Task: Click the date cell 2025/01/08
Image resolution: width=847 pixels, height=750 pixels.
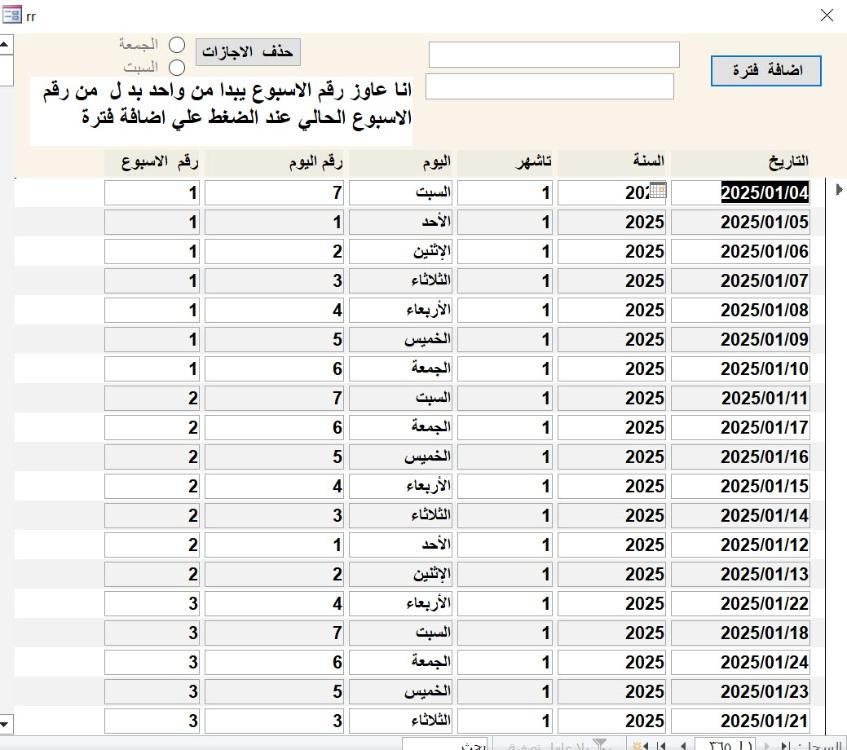Action: [x=740, y=310]
